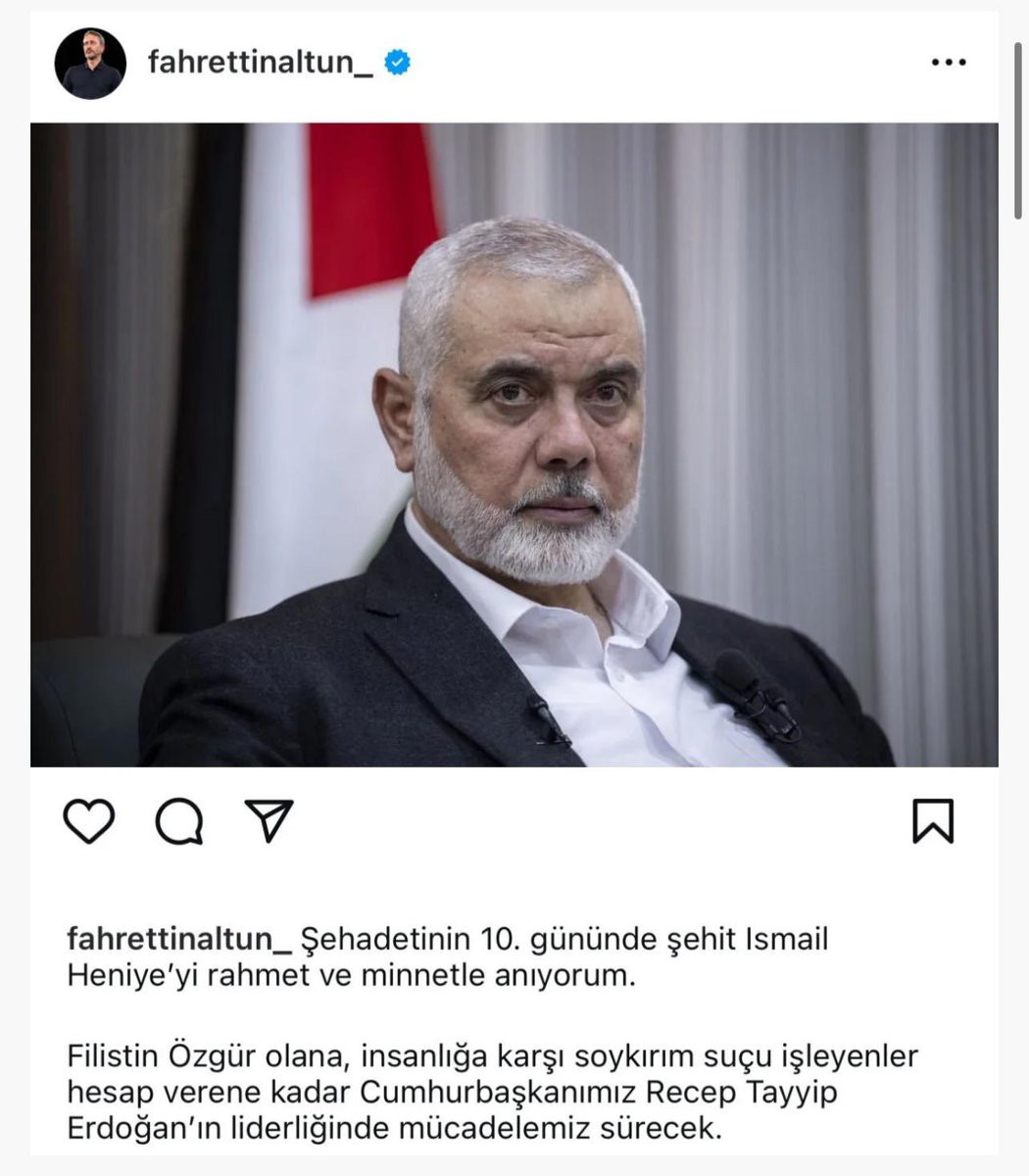Screen dimensions: 1029x1176
Task: Click the Recep Tayyip name in the caption
Action: tap(744, 1093)
